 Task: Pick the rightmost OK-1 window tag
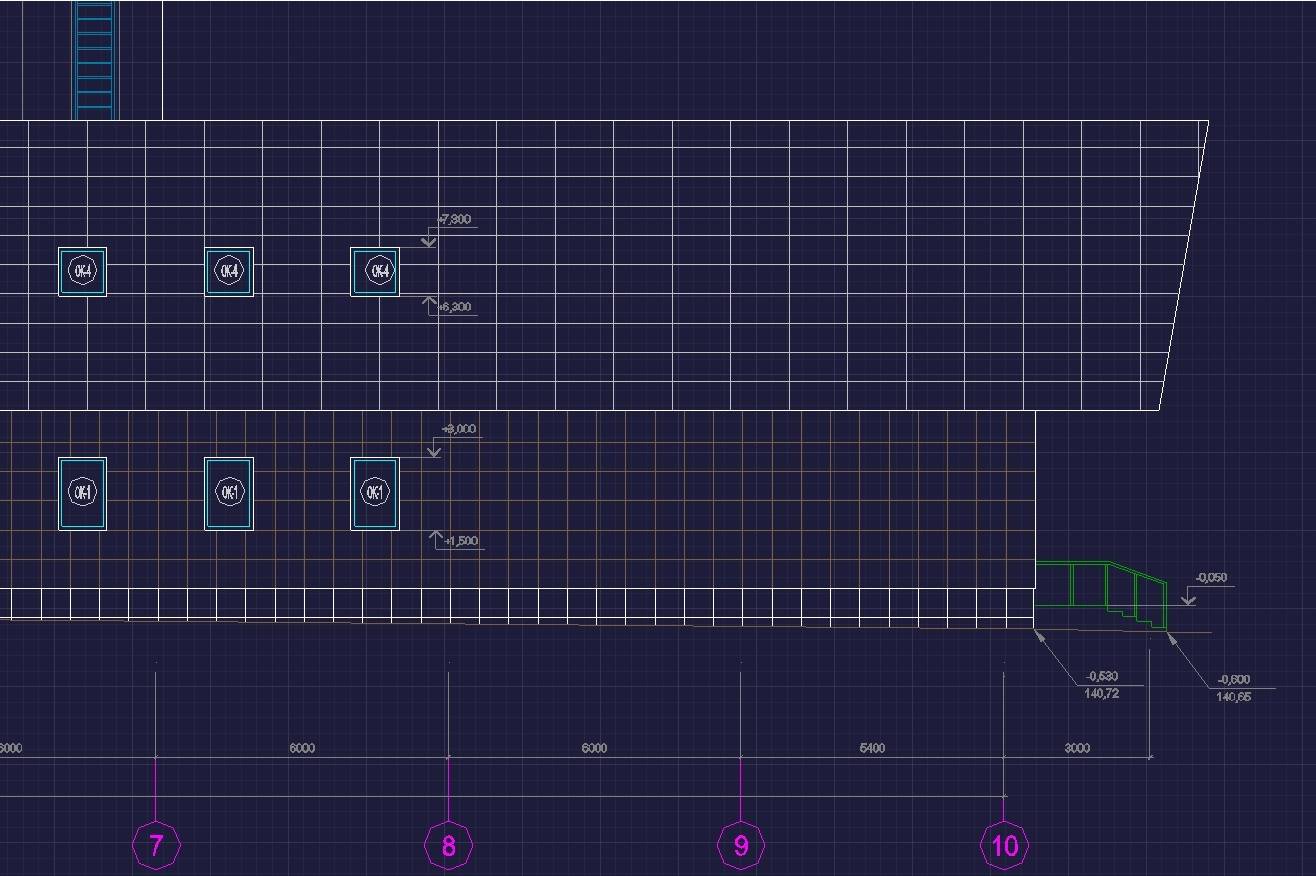pyautogui.click(x=374, y=492)
